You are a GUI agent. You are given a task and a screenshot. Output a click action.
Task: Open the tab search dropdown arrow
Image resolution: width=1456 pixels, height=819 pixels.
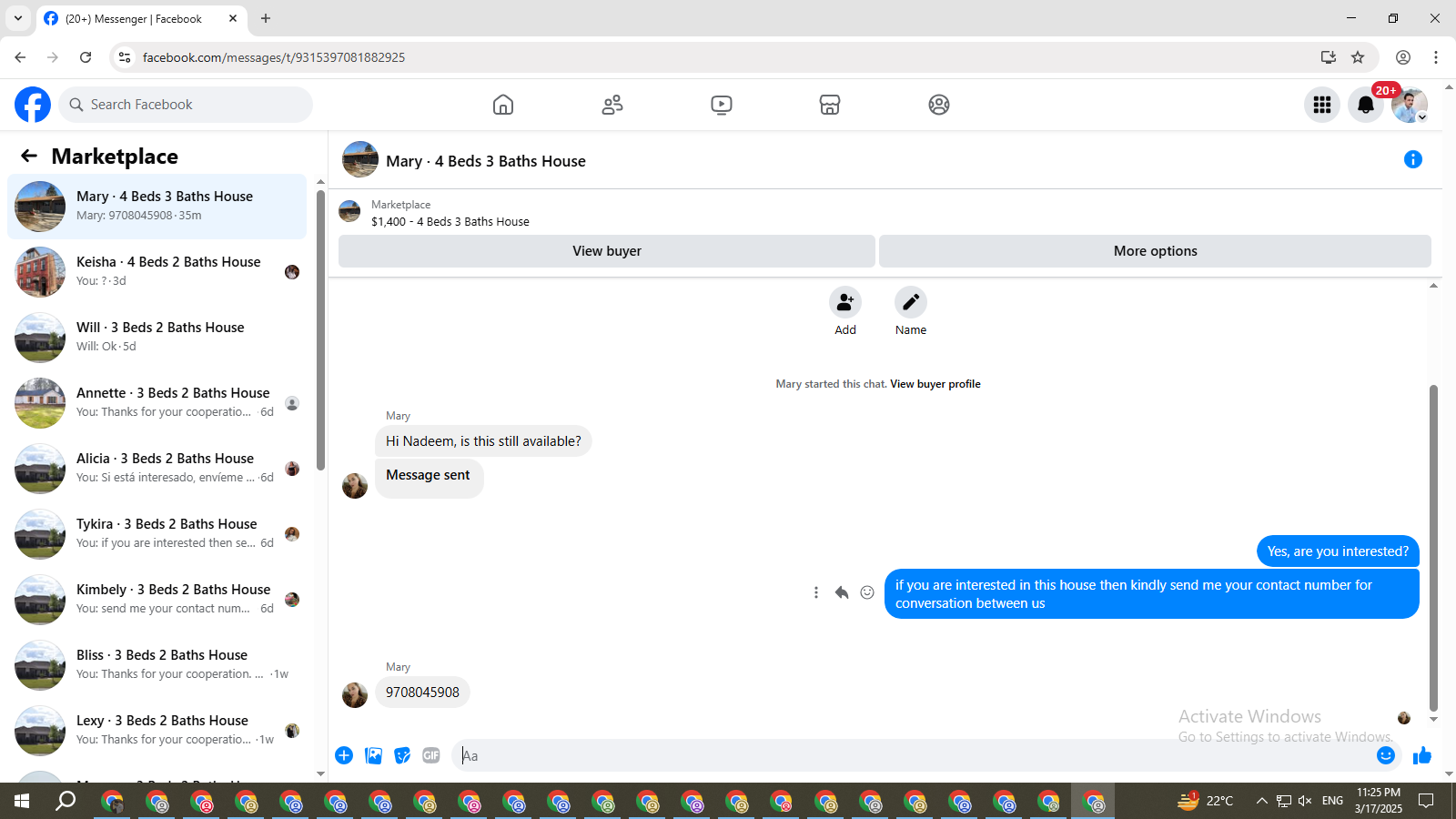[18, 18]
